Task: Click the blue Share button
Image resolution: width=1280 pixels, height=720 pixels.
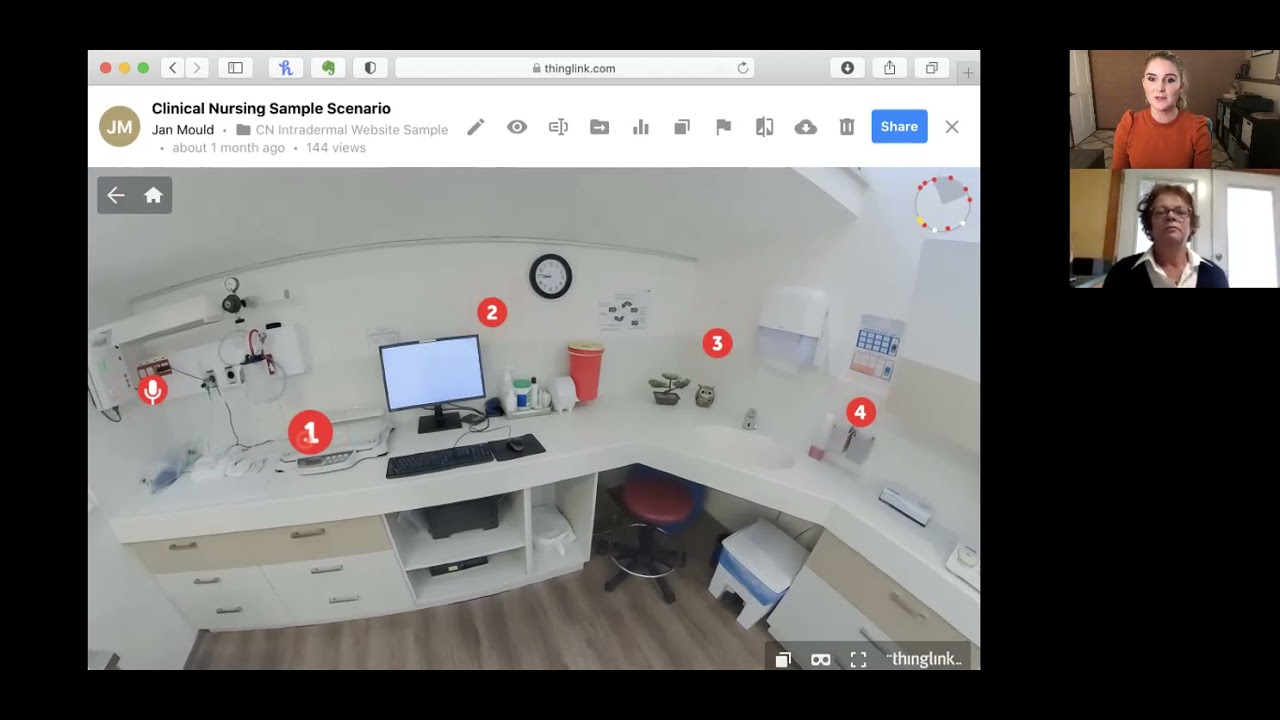Action: [x=899, y=126]
